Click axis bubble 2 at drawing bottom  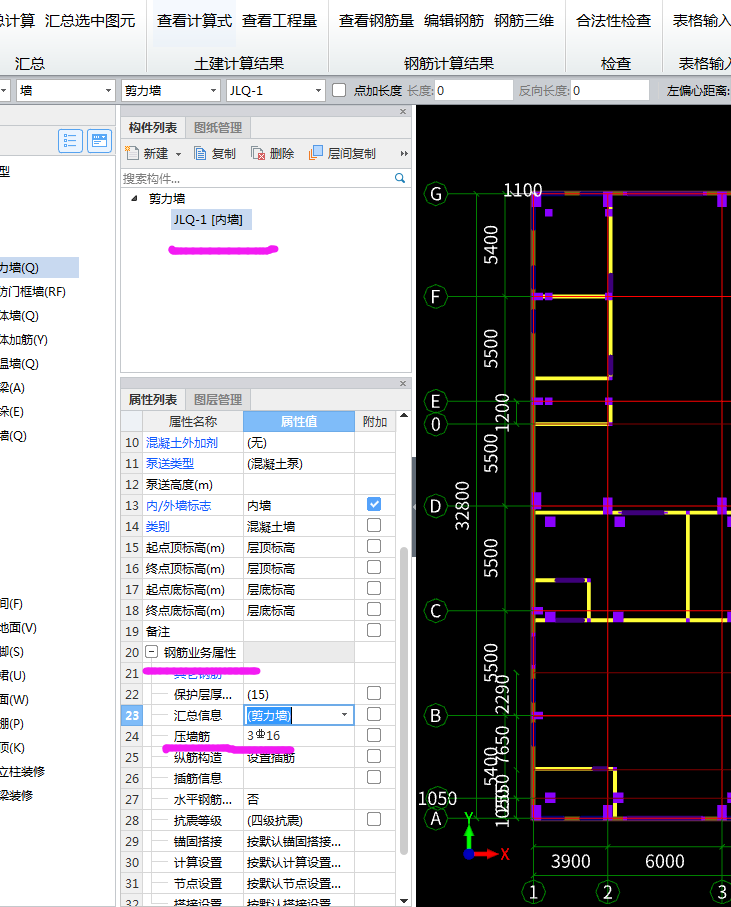[x=607, y=891]
